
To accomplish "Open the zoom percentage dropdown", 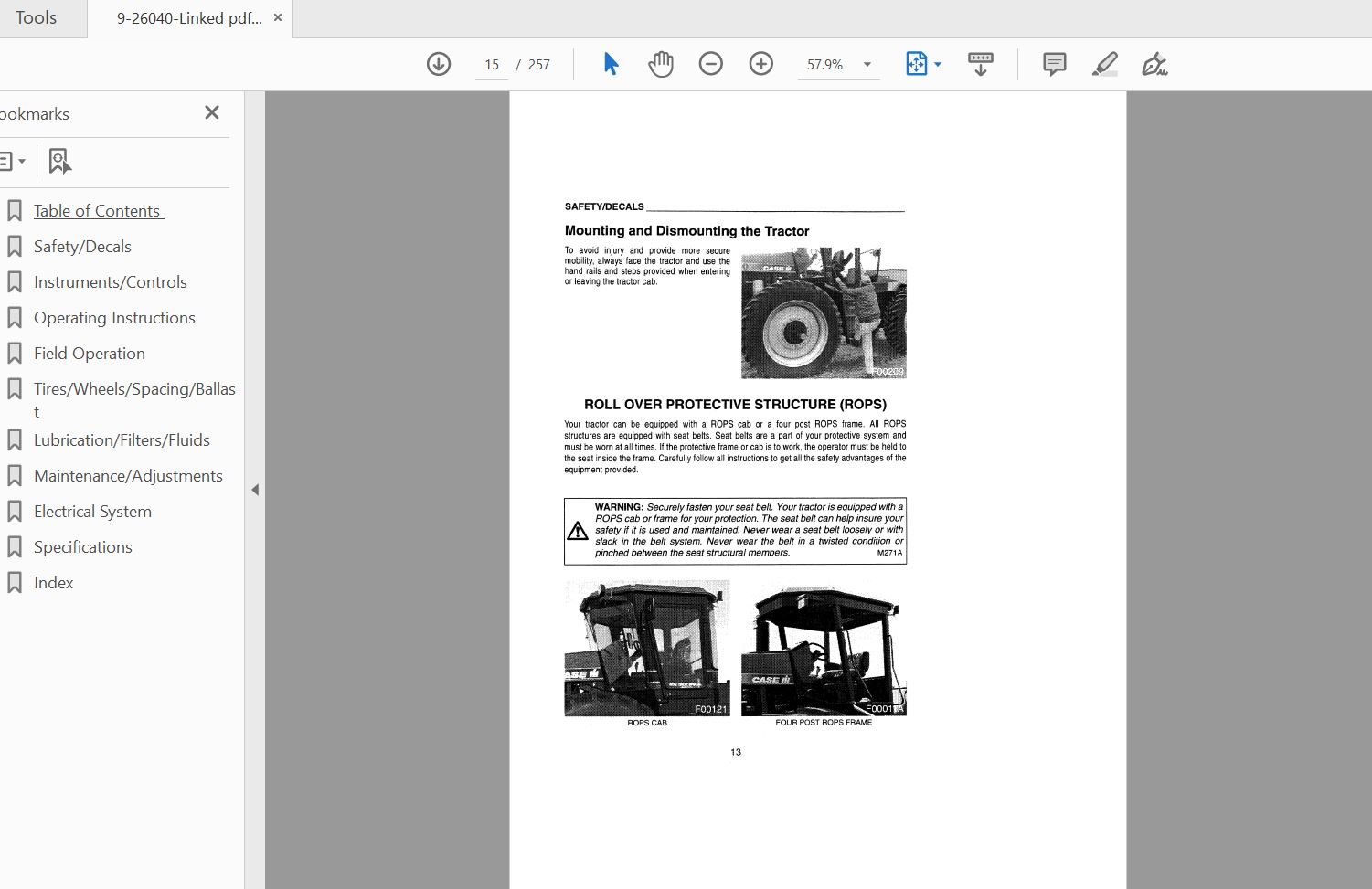I will 864,64.
